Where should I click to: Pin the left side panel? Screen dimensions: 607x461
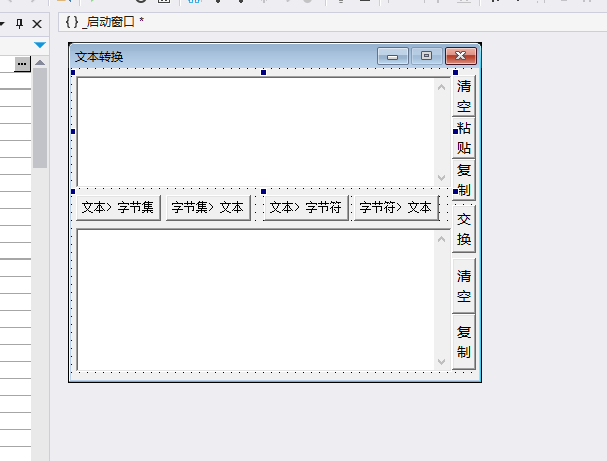pos(19,23)
